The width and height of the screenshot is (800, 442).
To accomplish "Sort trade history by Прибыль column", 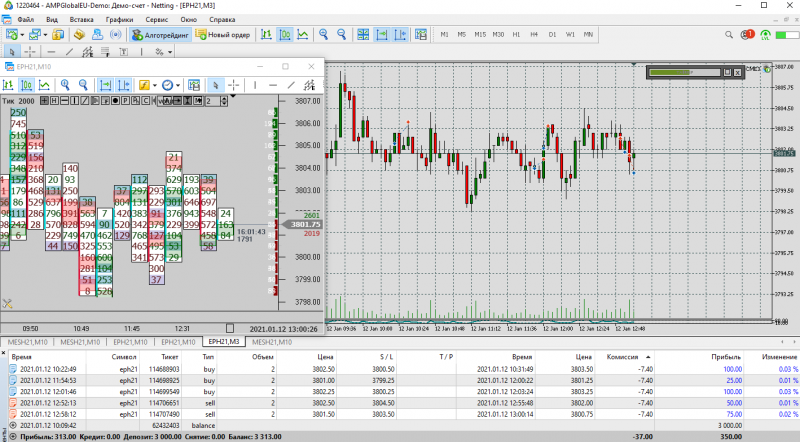I will [726, 357].
